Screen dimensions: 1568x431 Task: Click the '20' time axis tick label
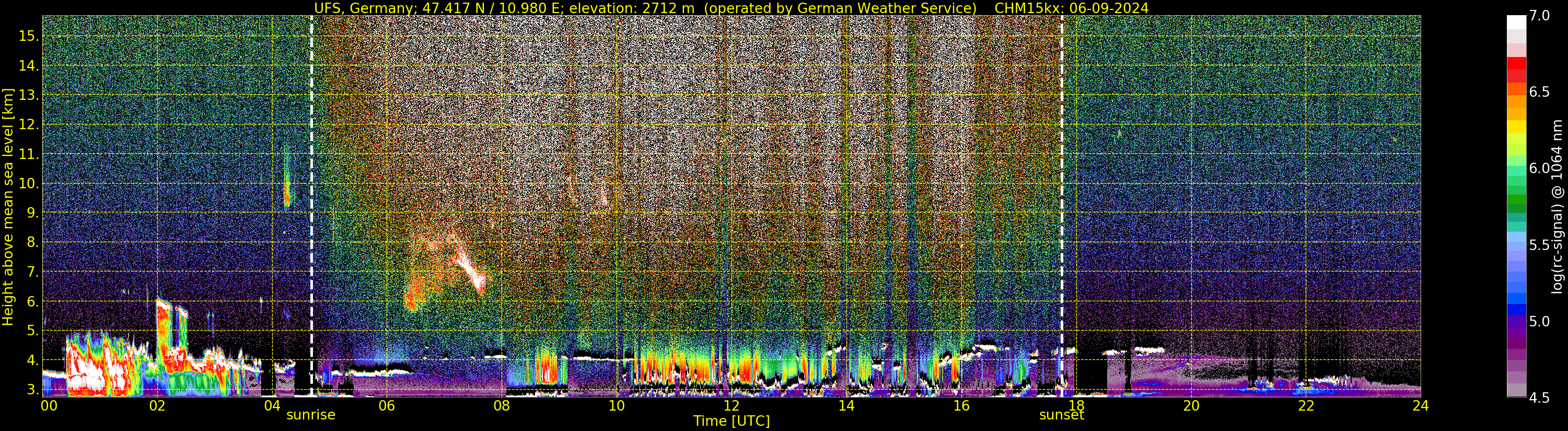click(1191, 406)
